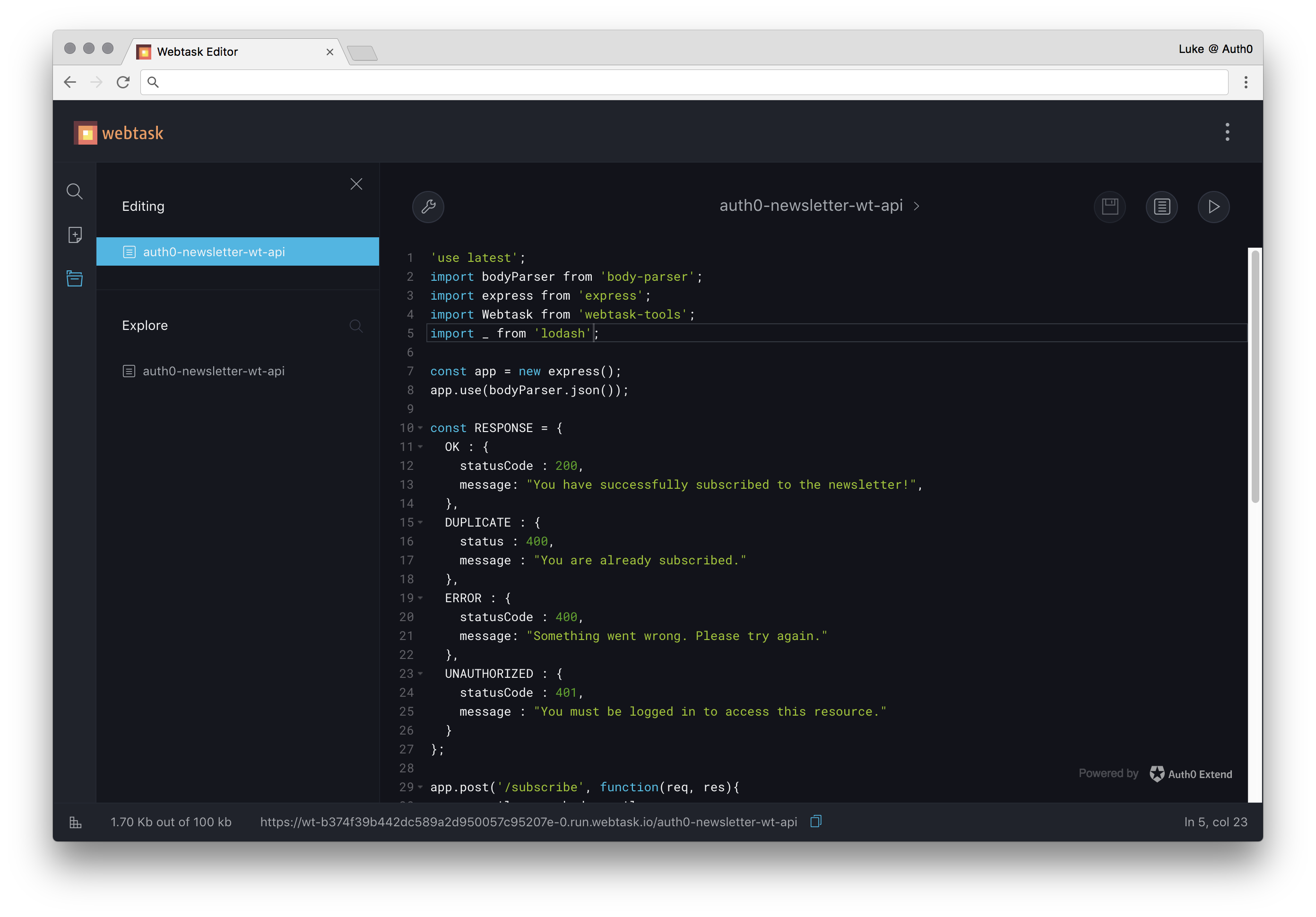Open settings wrench icon
The width and height of the screenshot is (1316, 917).
[x=428, y=207]
